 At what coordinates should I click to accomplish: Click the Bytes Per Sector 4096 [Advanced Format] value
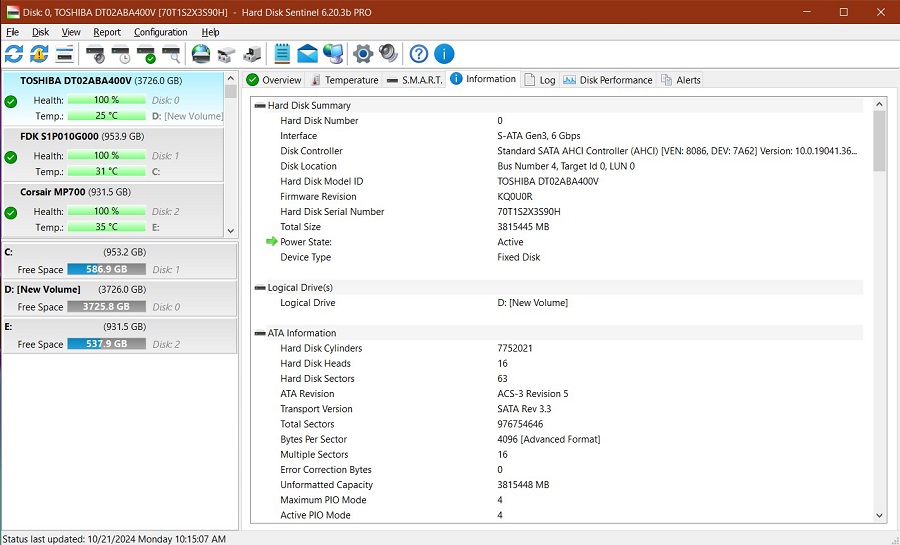548,439
